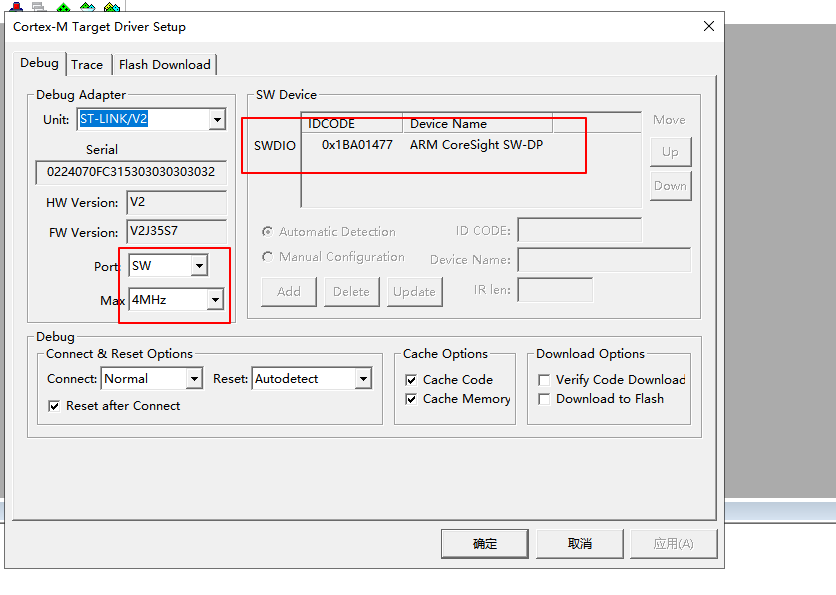
Task: Click the Serial number field
Action: point(131,172)
